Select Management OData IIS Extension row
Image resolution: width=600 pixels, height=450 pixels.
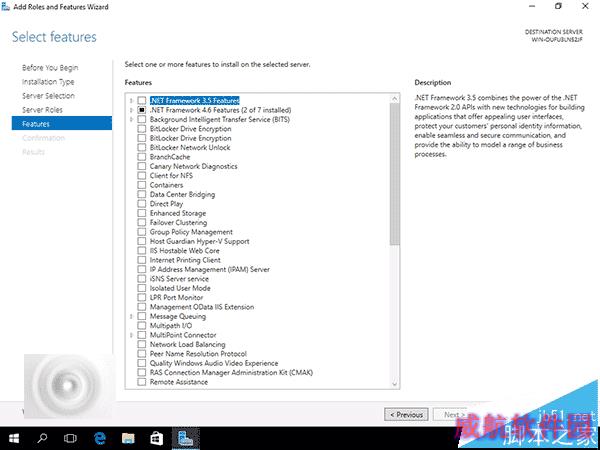202,307
